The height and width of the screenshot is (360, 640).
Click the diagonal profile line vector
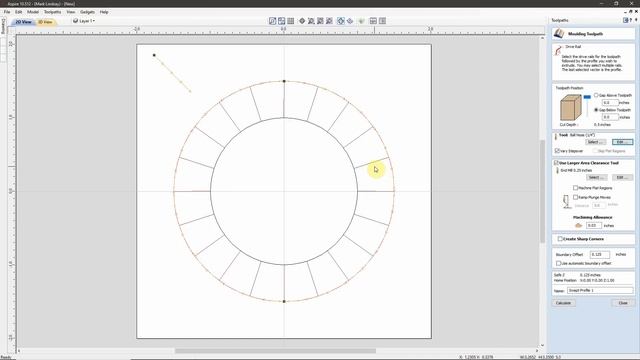click(x=172, y=73)
